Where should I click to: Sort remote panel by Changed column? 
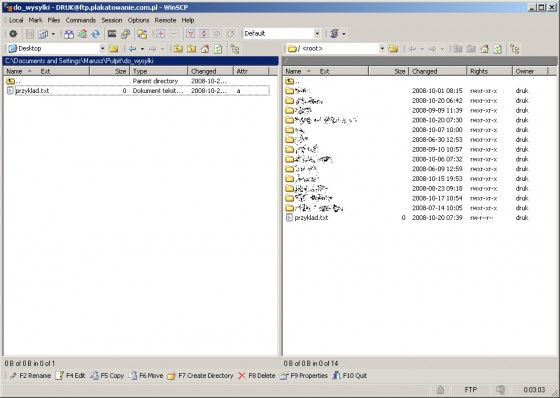(438, 71)
